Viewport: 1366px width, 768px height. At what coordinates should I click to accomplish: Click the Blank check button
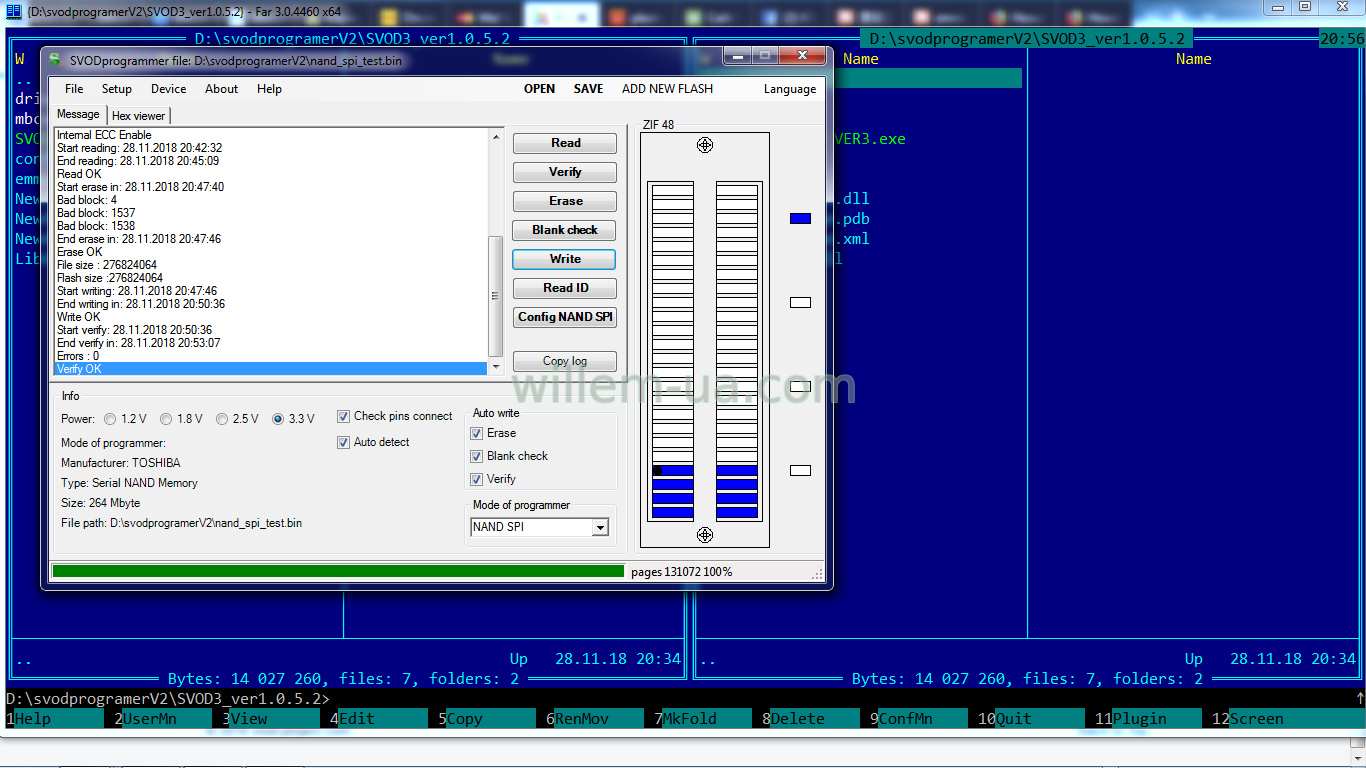565,230
